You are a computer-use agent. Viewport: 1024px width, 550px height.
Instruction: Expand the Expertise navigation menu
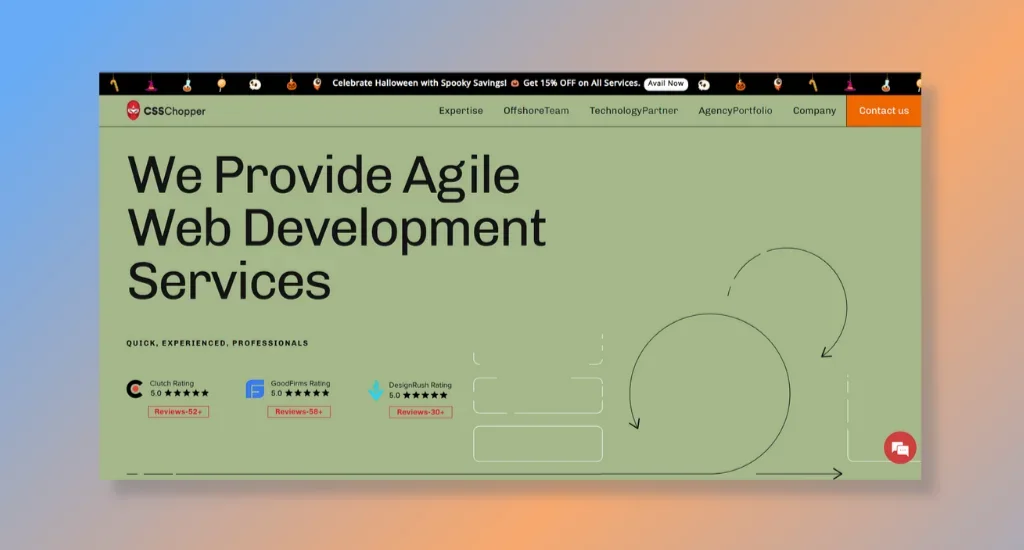click(x=460, y=111)
